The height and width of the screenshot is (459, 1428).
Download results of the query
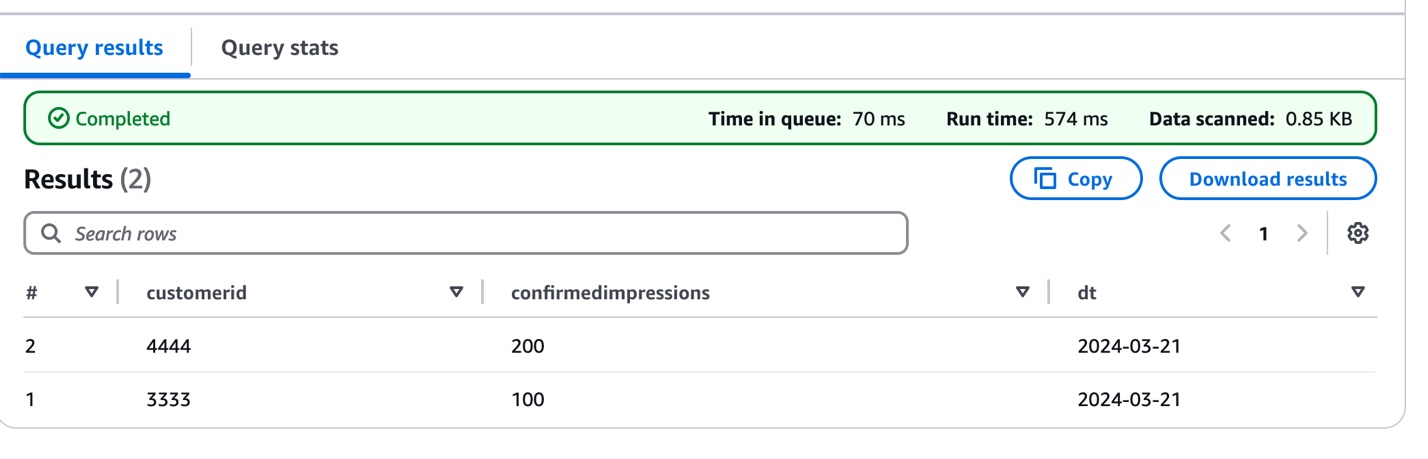(1268, 179)
